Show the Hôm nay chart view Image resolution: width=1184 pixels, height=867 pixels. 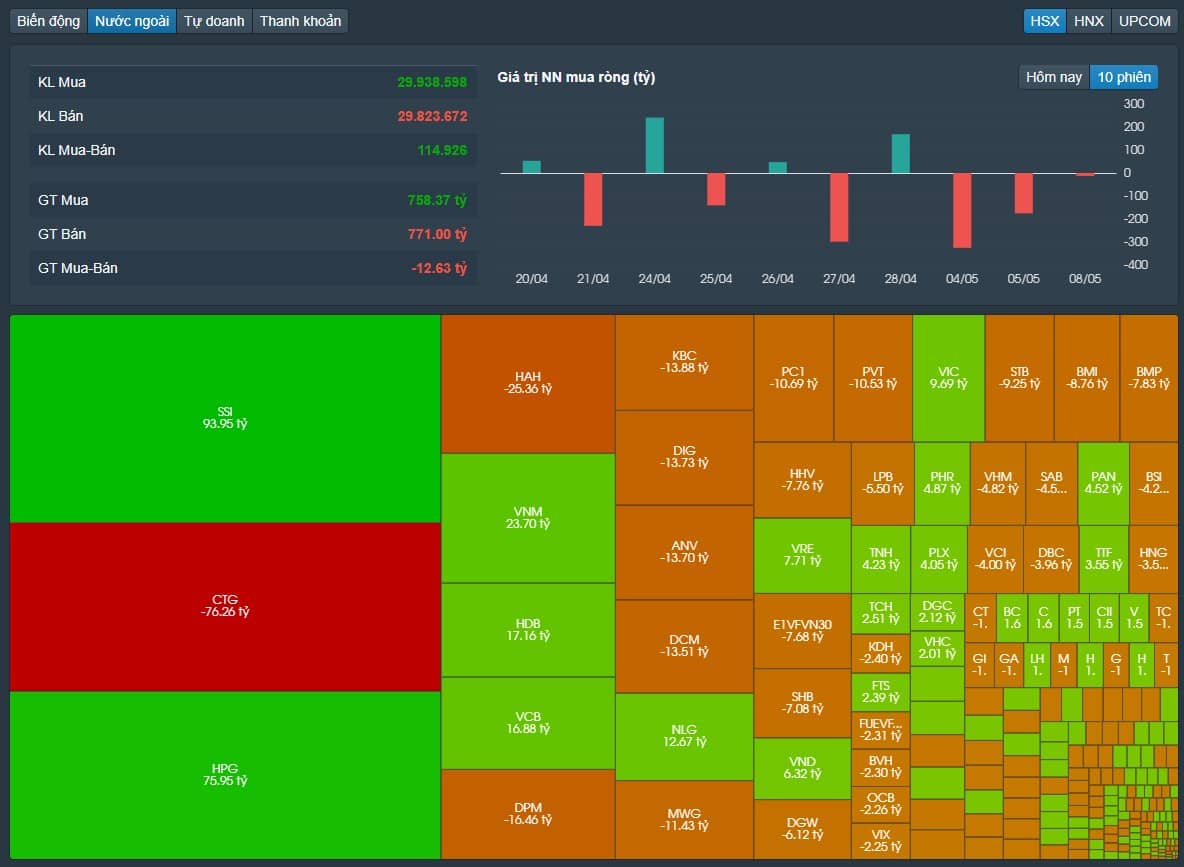[x=1054, y=77]
